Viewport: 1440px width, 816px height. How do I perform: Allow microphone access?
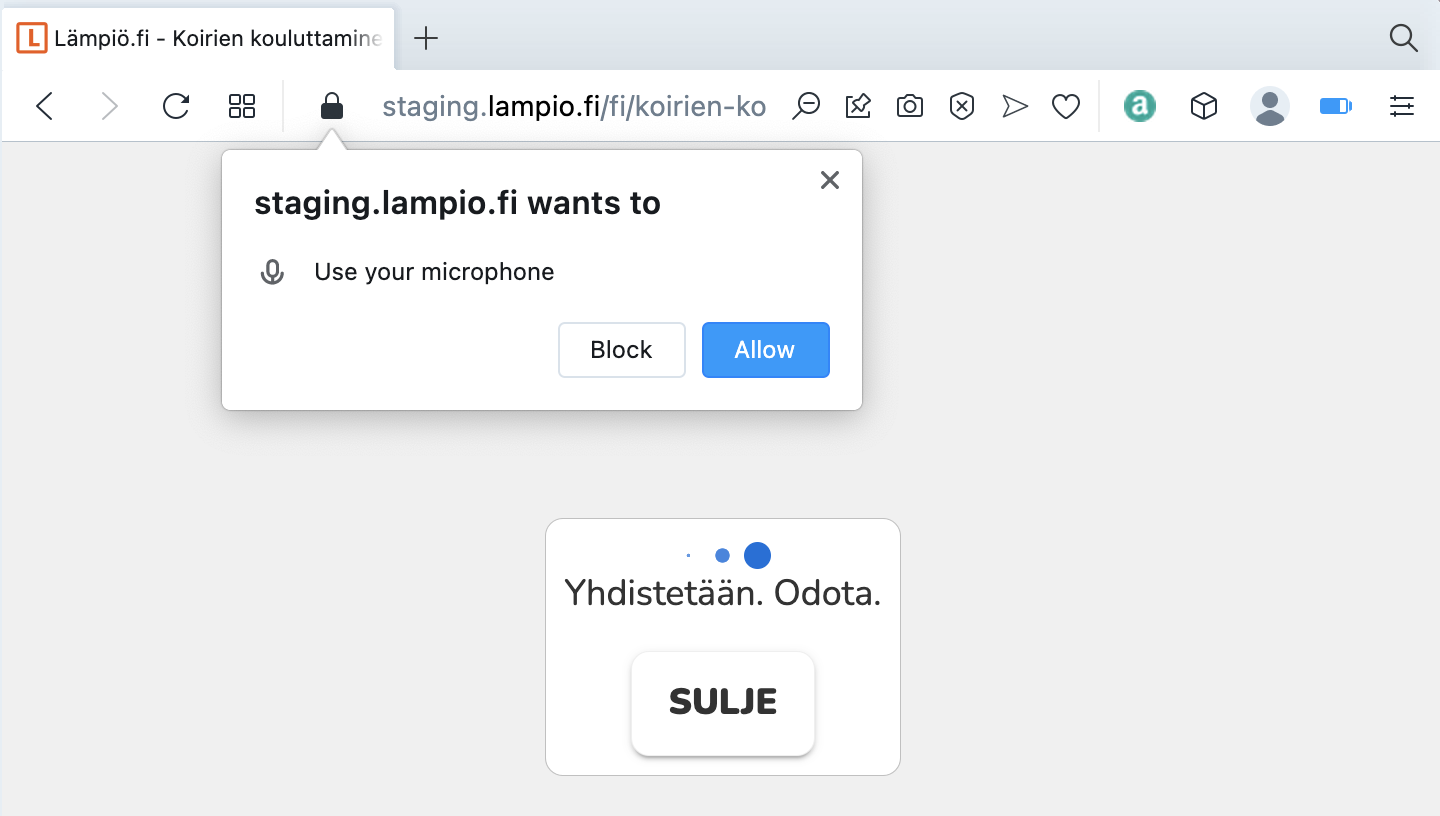pyautogui.click(x=766, y=350)
